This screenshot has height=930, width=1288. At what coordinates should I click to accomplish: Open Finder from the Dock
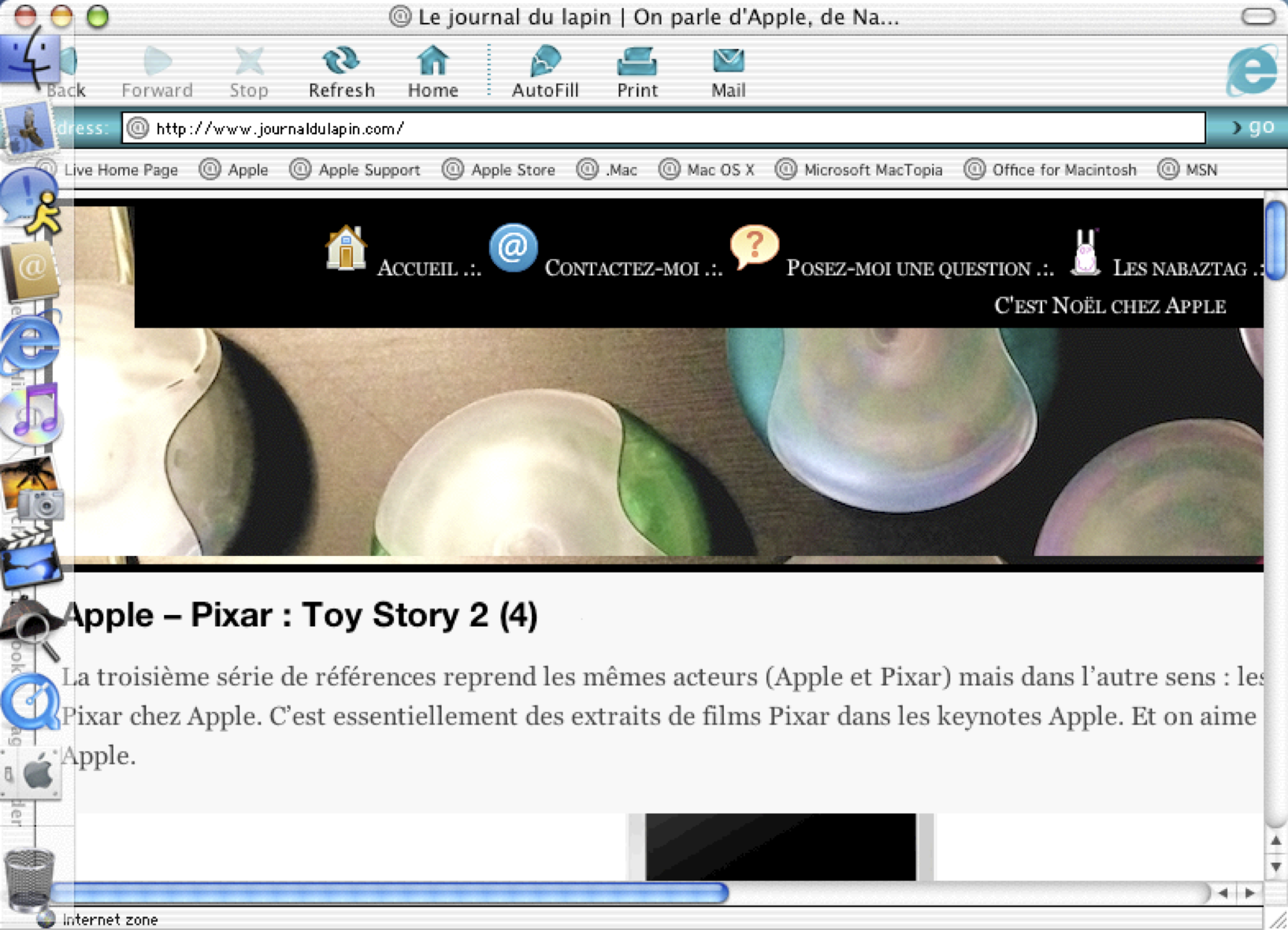click(x=28, y=59)
